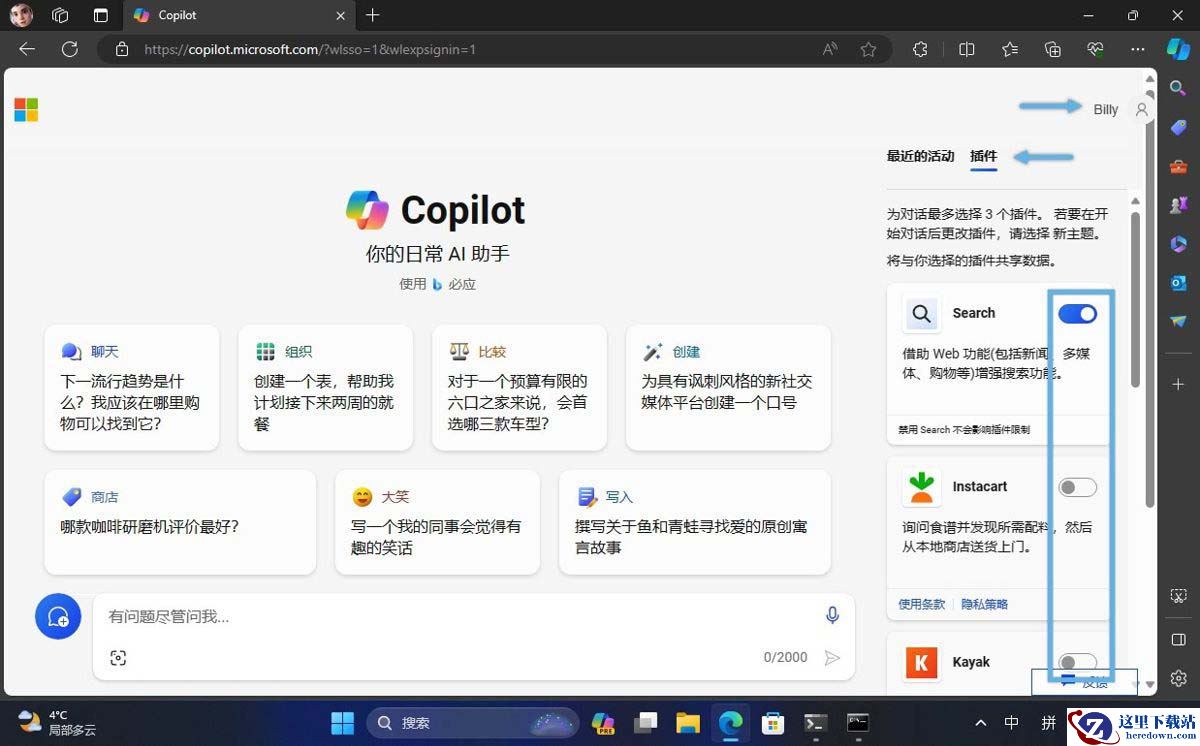The image size is (1200, 746).
Task: Open the Outlook icon in the Edge sidebar
Action: tap(1178, 282)
